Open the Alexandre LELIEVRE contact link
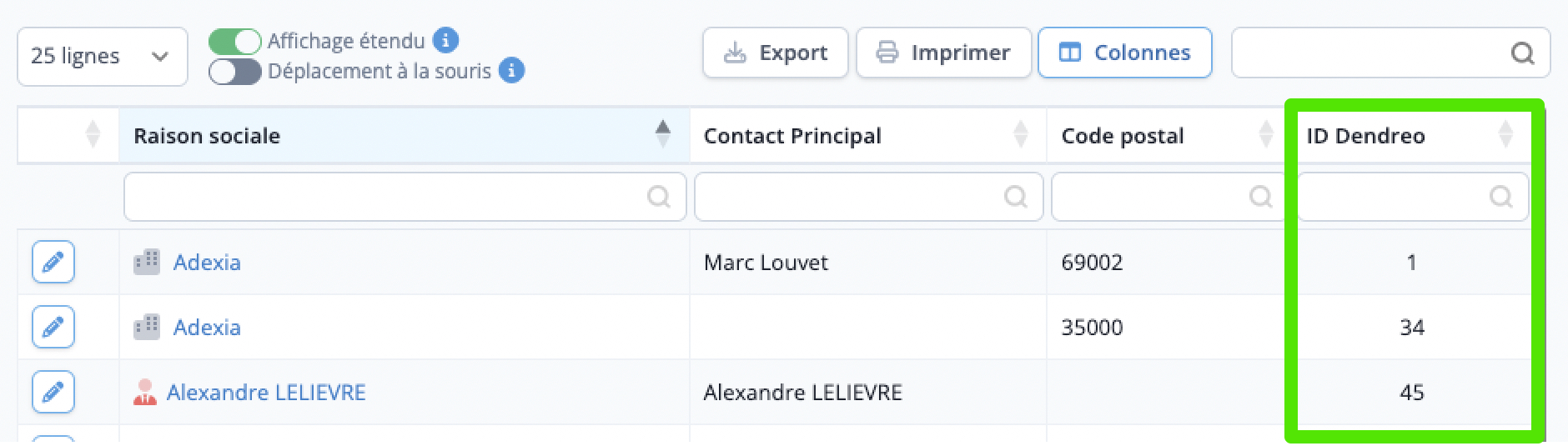The height and width of the screenshot is (446, 1568). 266,392
